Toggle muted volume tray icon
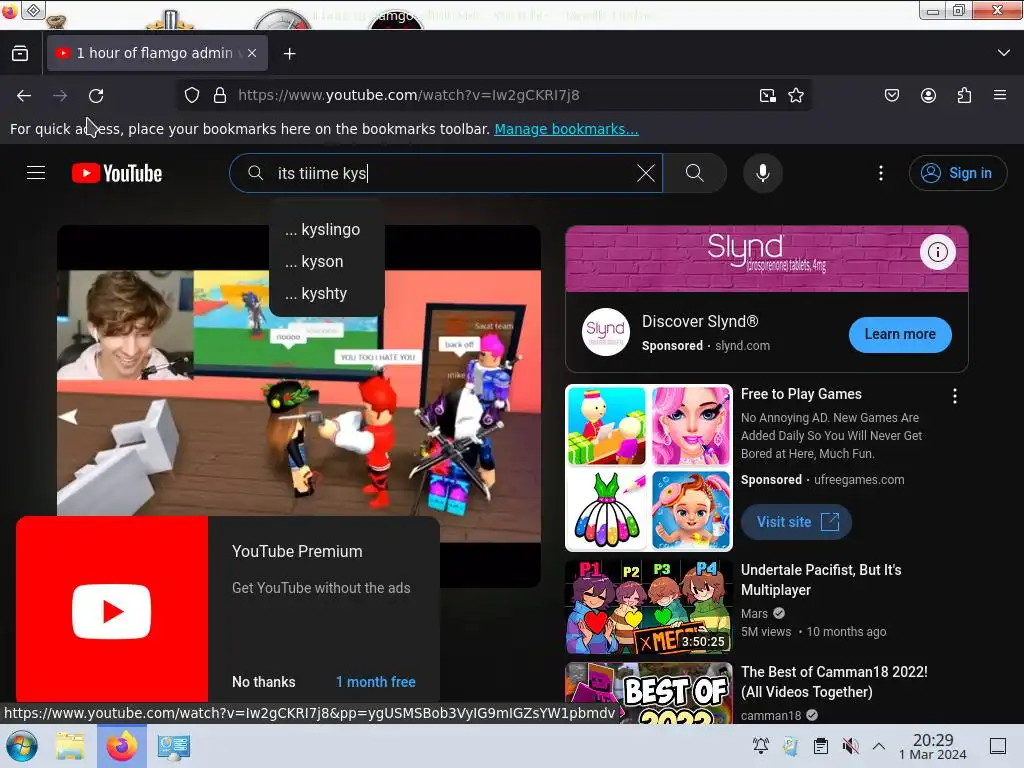Viewport: 1024px width, 768px height. pyautogui.click(x=850, y=746)
